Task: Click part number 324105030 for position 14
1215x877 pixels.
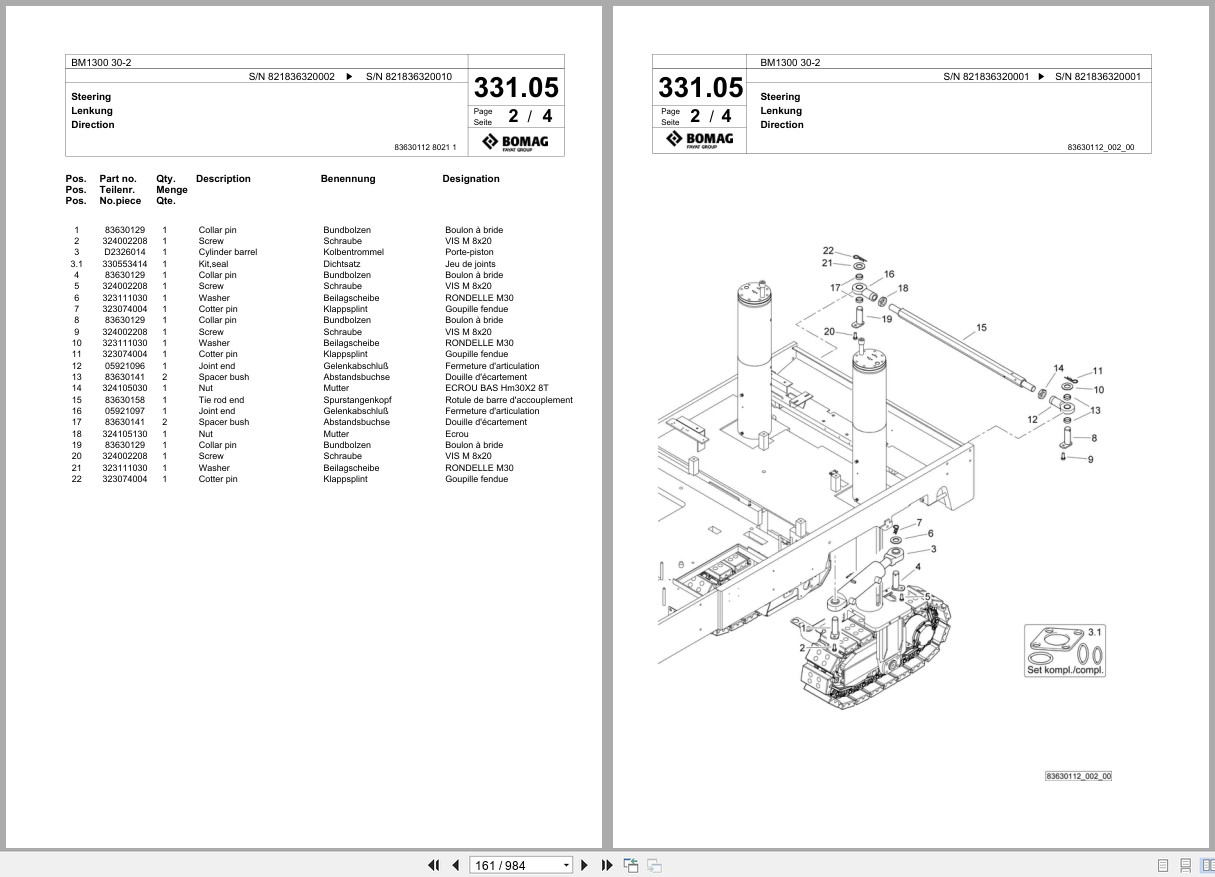Action: point(124,388)
